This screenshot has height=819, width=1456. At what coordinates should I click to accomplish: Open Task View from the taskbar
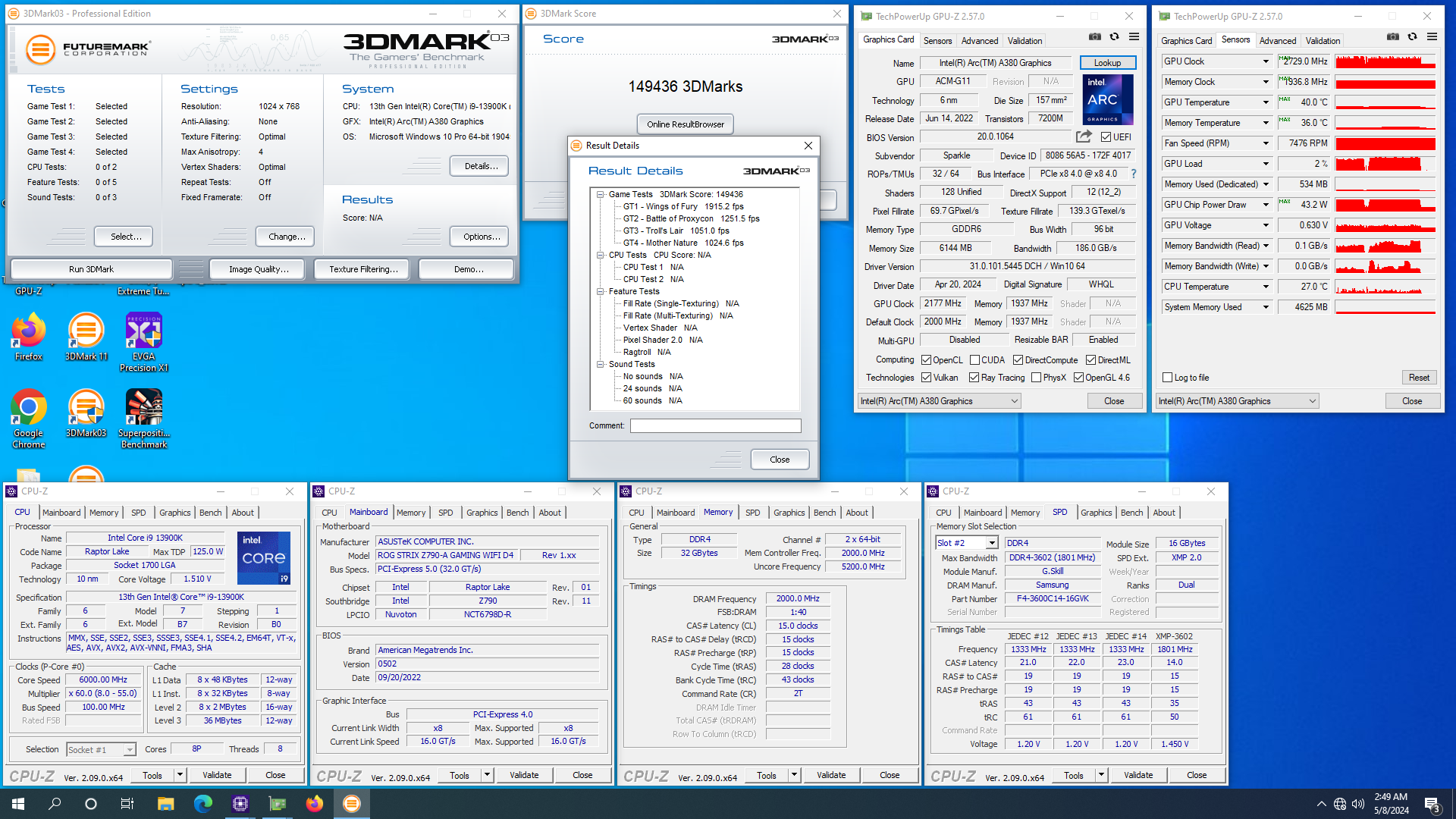point(127,804)
